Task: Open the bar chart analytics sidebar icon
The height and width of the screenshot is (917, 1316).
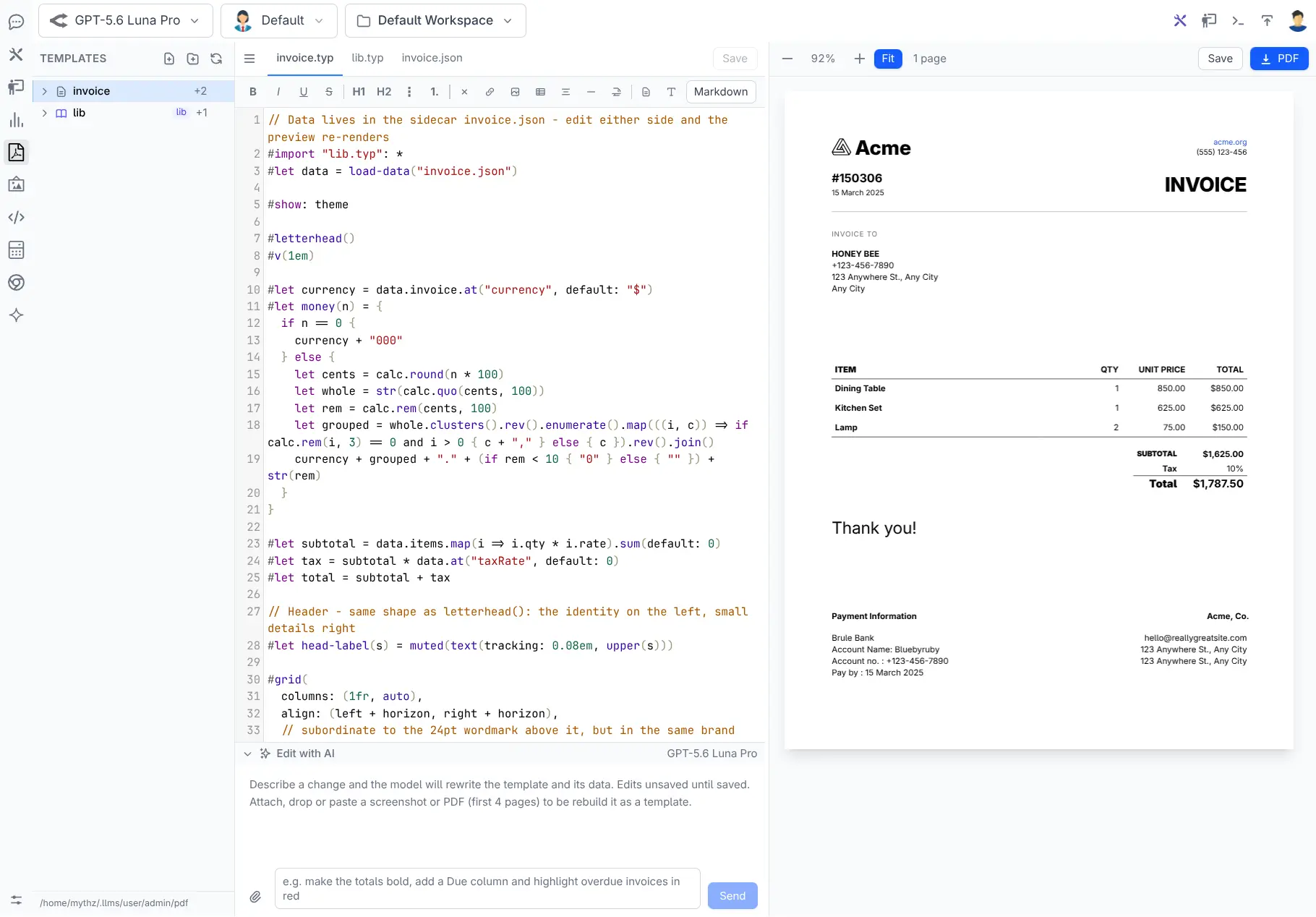Action: pyautogui.click(x=16, y=120)
